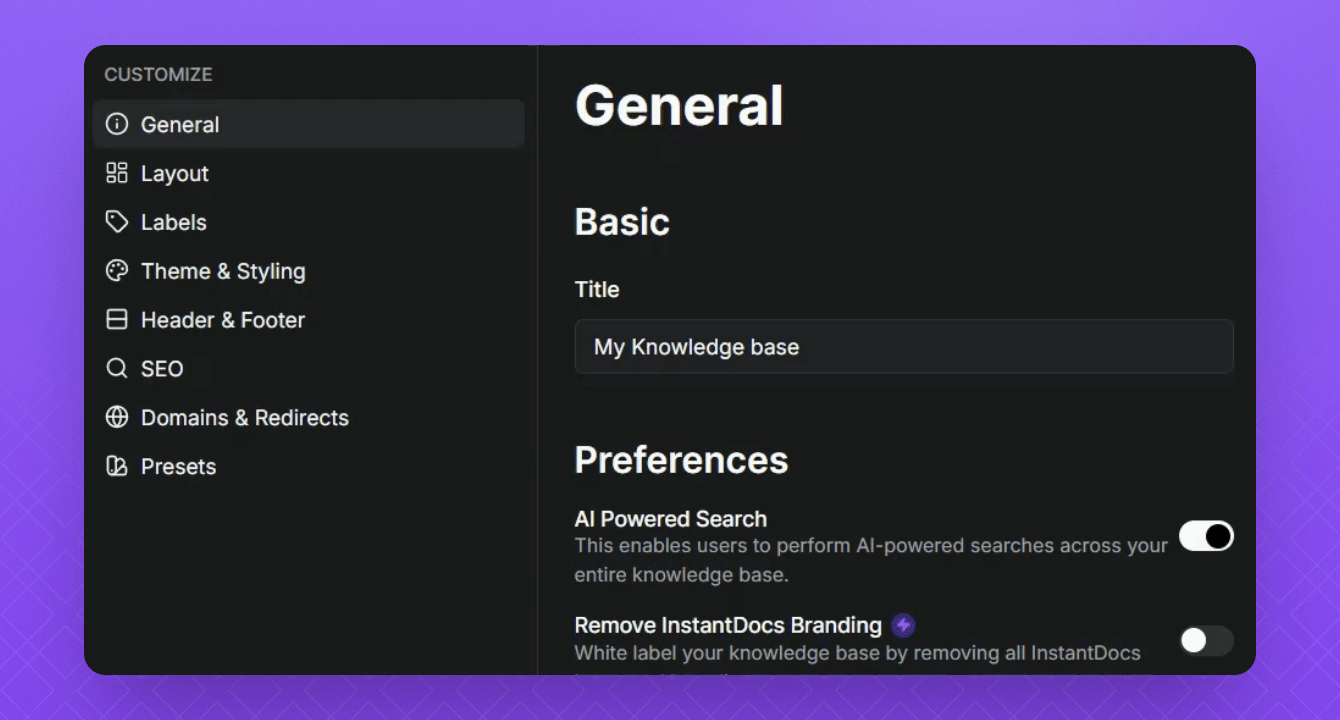Click the panel icon beside Header & Footer
Viewport: 1340px width, 720px height.
[117, 320]
